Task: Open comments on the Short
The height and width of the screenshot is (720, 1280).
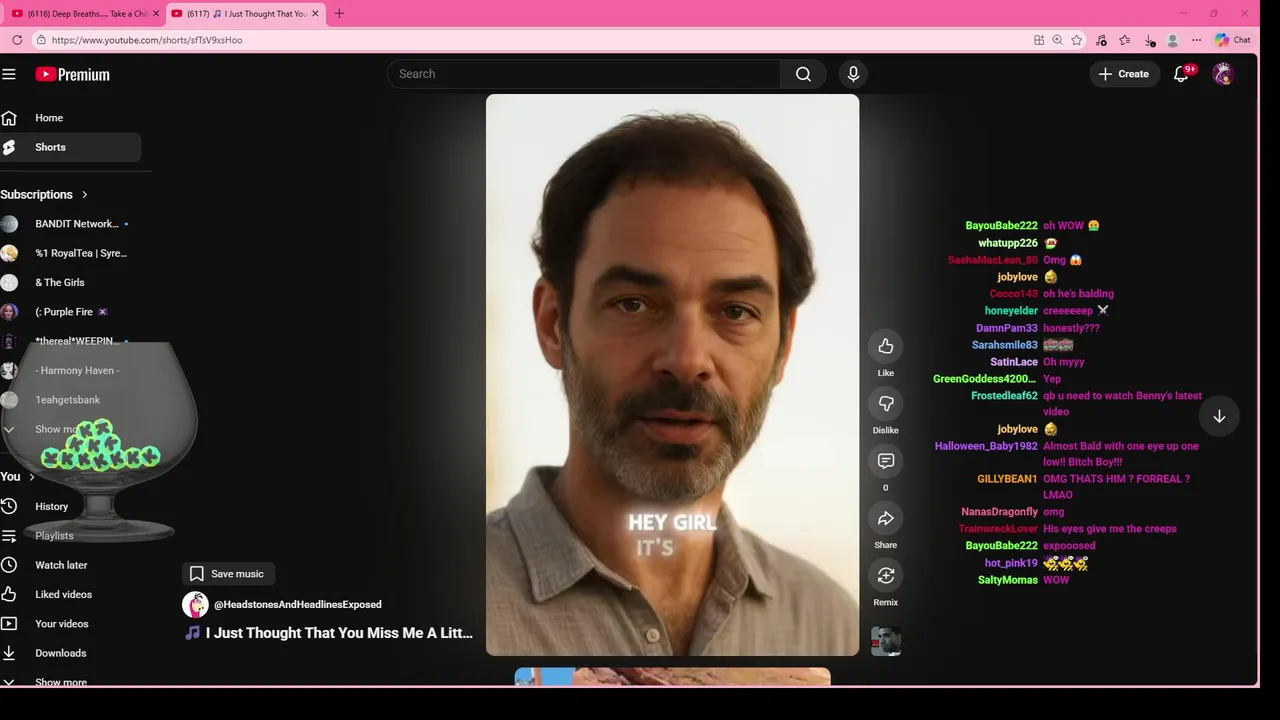Action: point(886,461)
